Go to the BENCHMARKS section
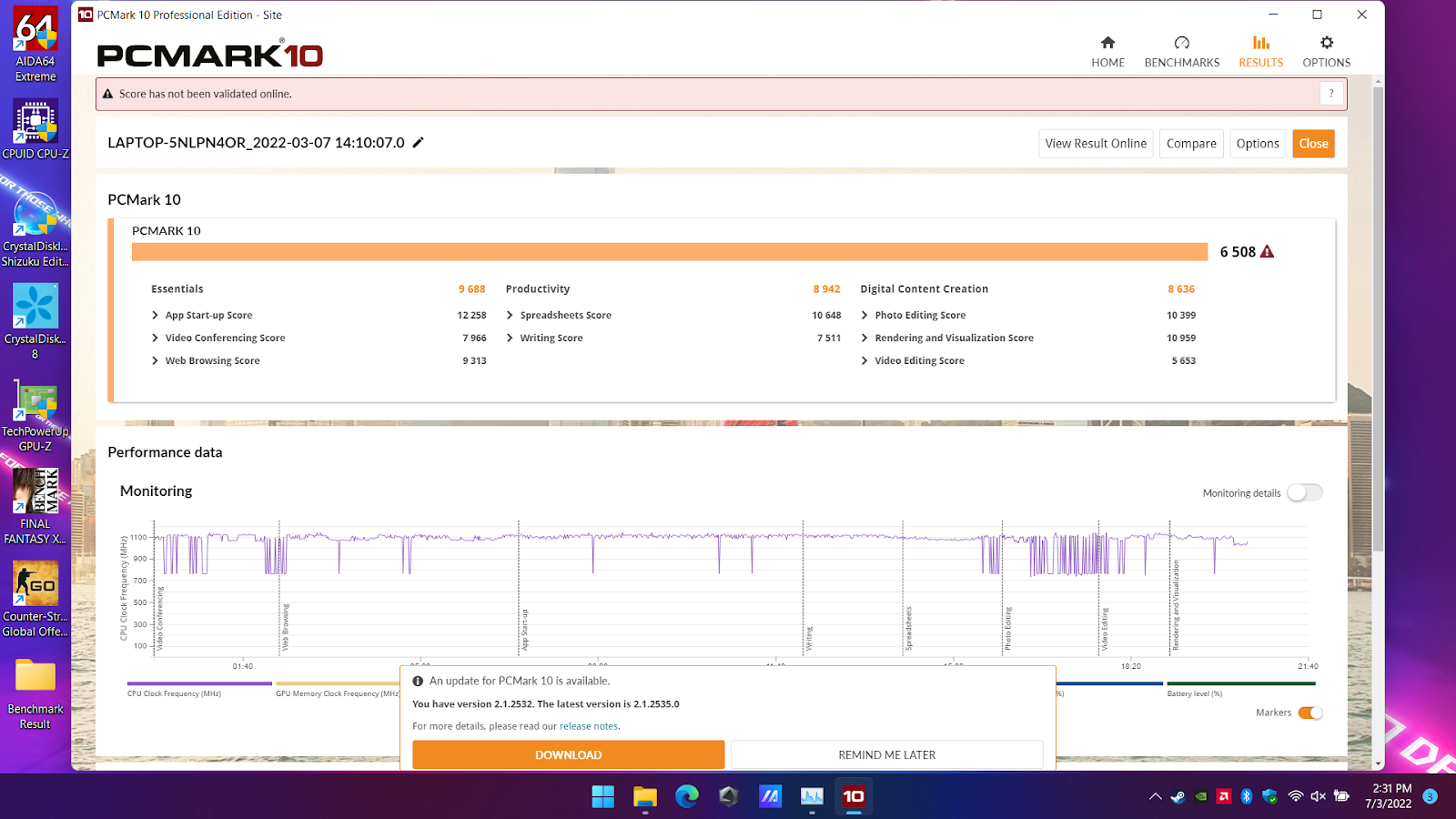 tap(1181, 53)
